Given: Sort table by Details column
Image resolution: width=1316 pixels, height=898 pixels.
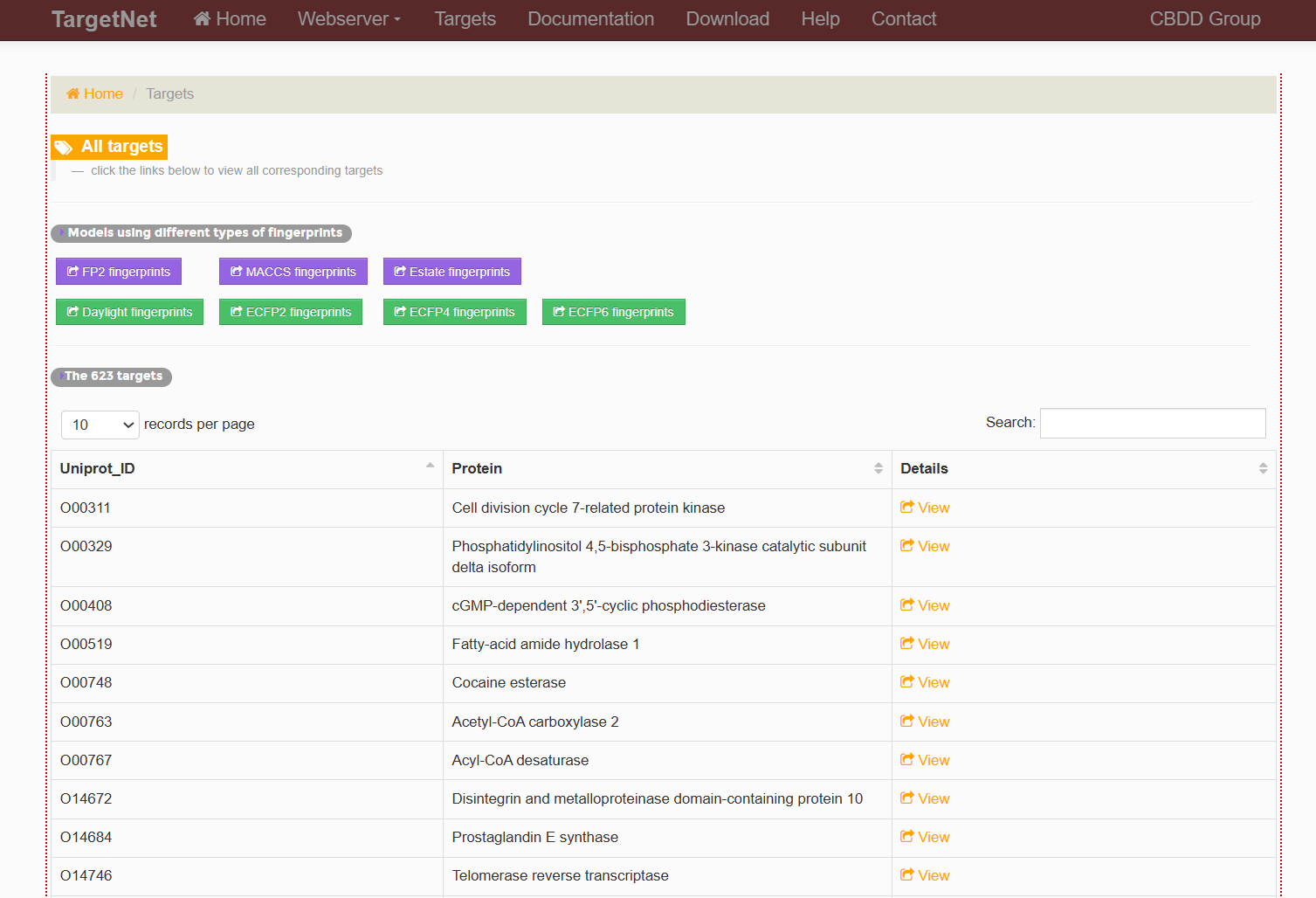Looking at the screenshot, I should coord(1084,469).
